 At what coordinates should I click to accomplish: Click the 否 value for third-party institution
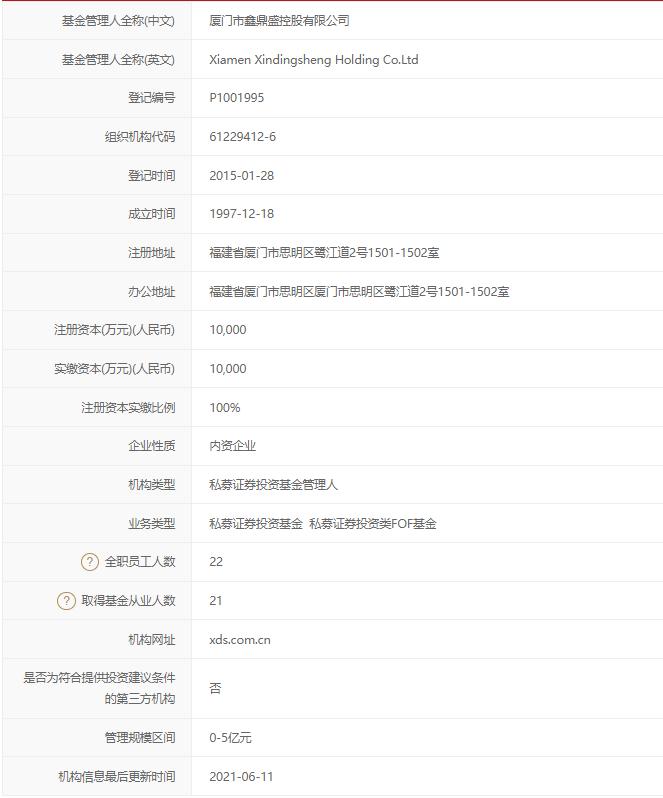(215, 689)
